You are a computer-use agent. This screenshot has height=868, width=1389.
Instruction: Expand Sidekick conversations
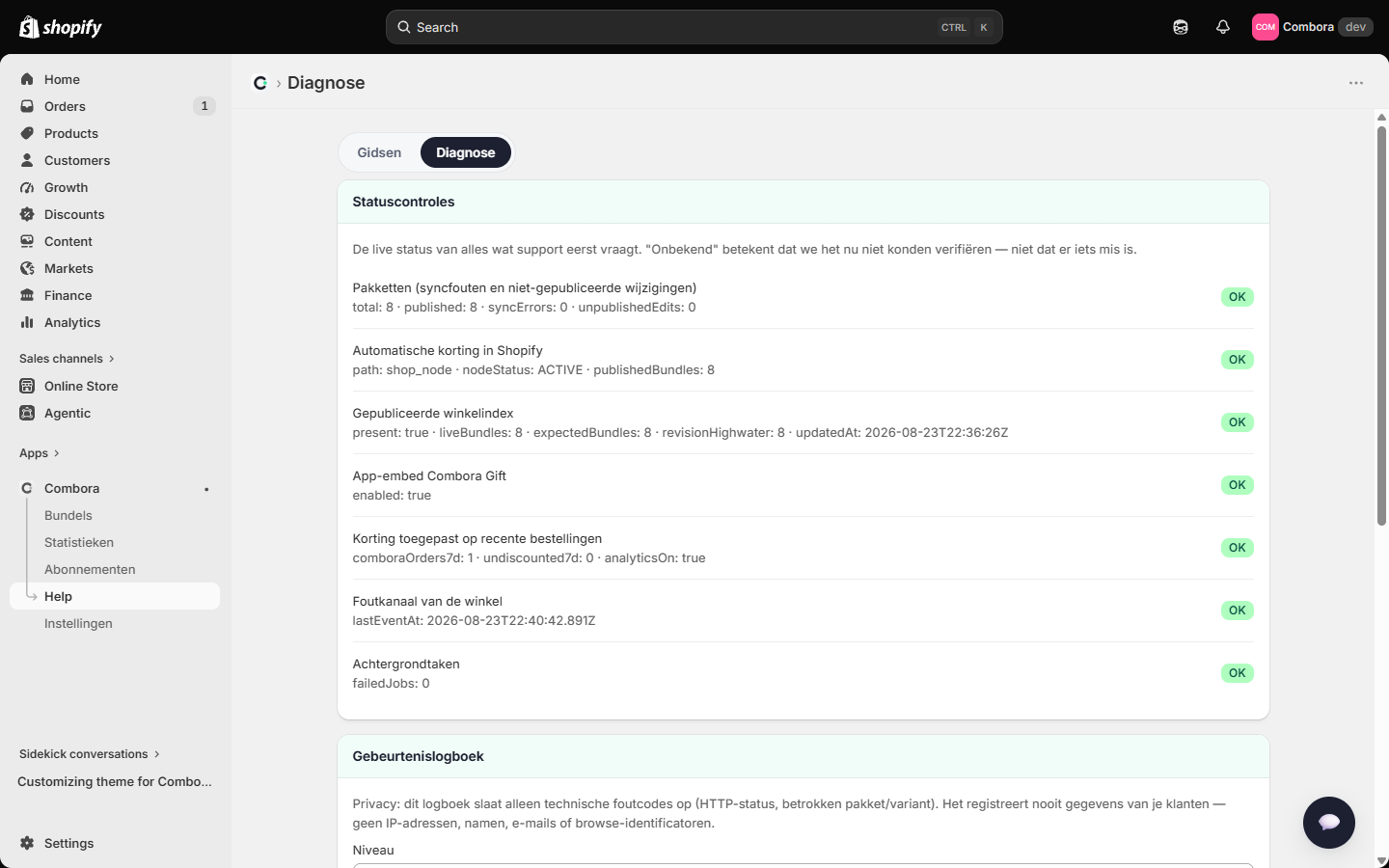click(x=90, y=754)
